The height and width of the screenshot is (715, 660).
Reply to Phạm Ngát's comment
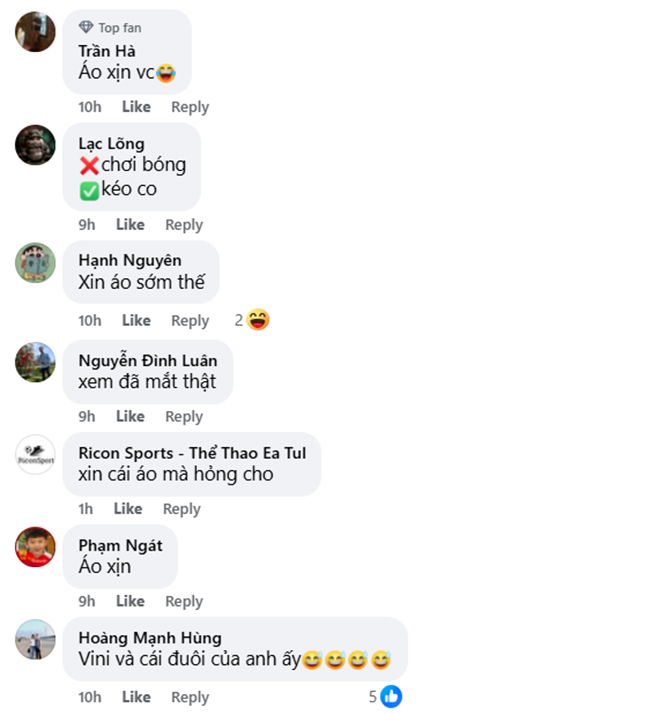pyautogui.click(x=184, y=601)
